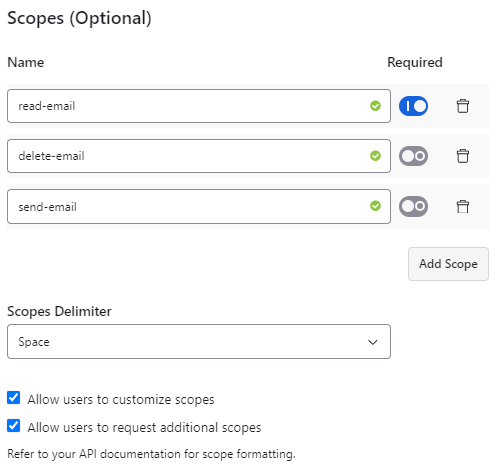
Task: Click the Required column header
Action: coord(415,62)
